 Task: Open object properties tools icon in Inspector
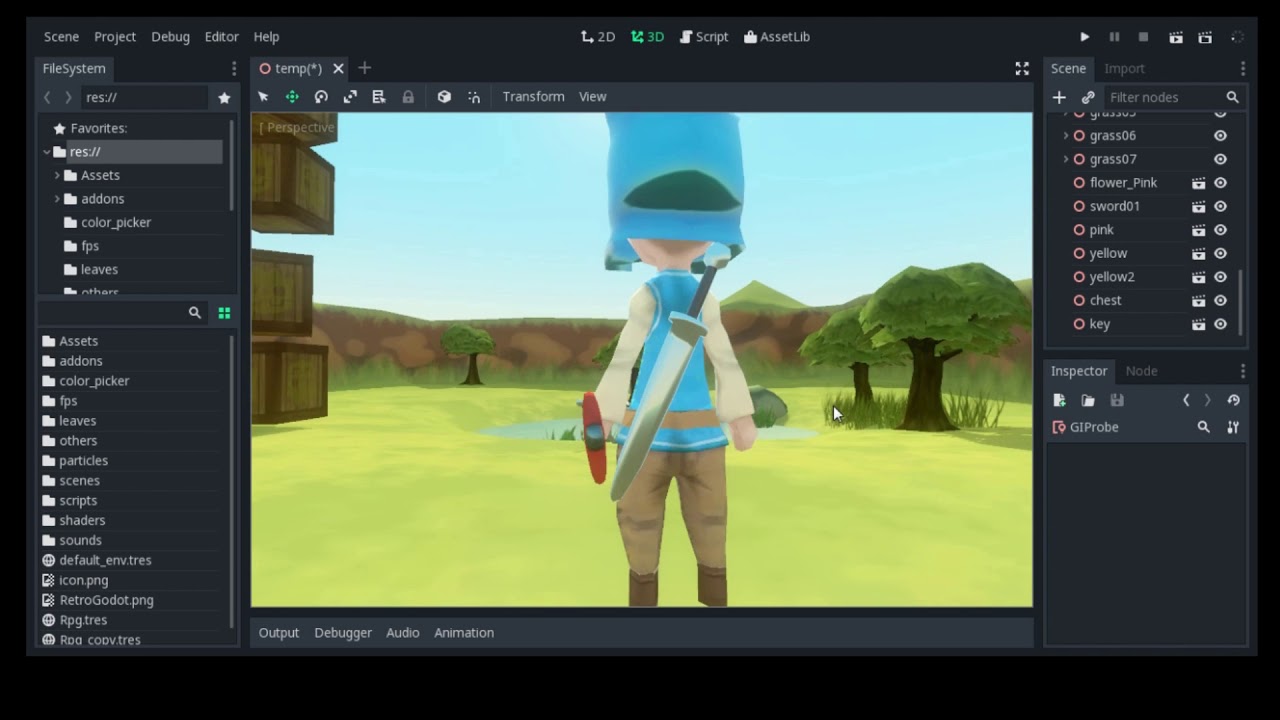click(x=1233, y=427)
